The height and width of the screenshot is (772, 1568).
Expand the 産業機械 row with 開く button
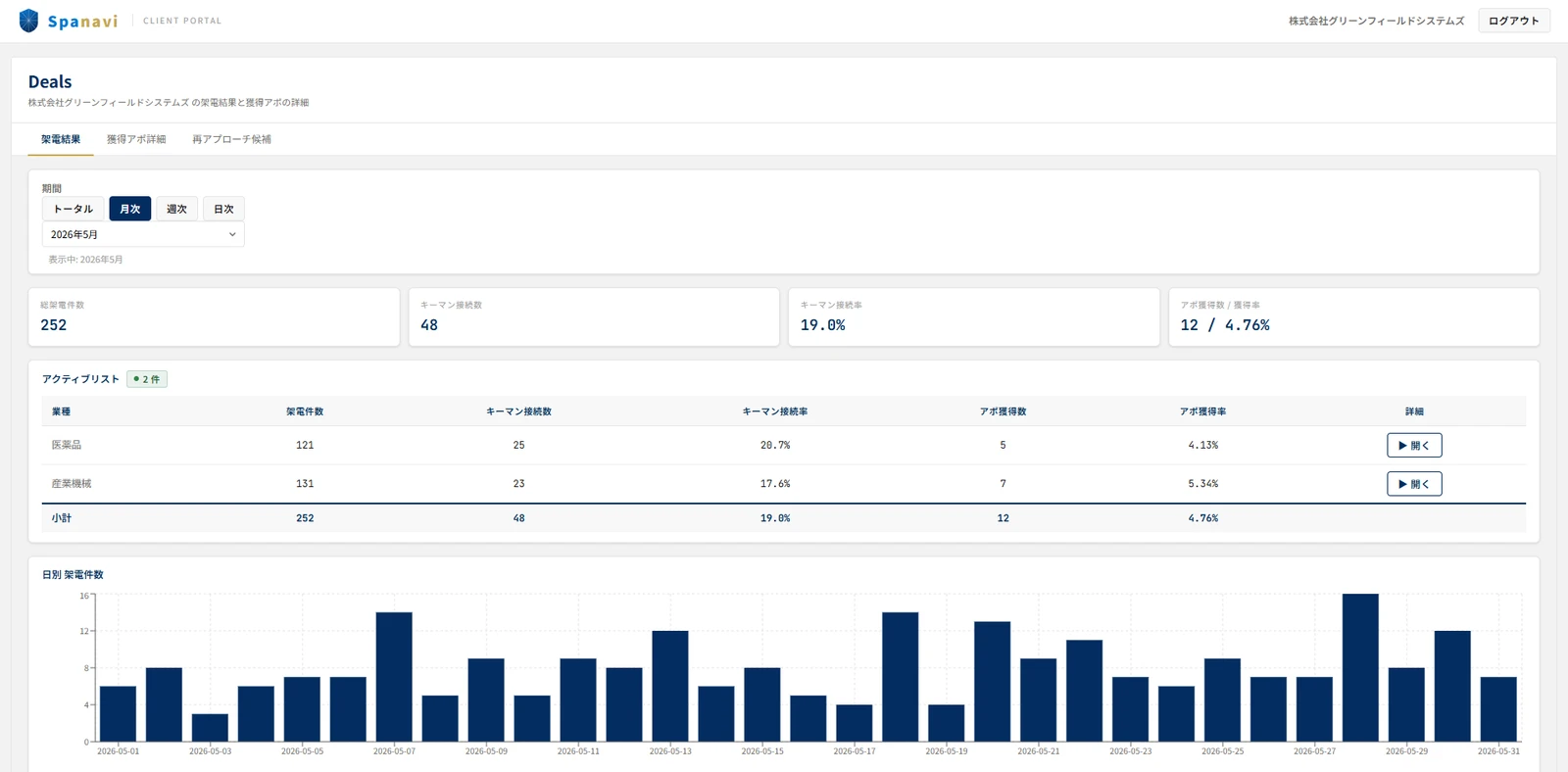click(x=1414, y=483)
